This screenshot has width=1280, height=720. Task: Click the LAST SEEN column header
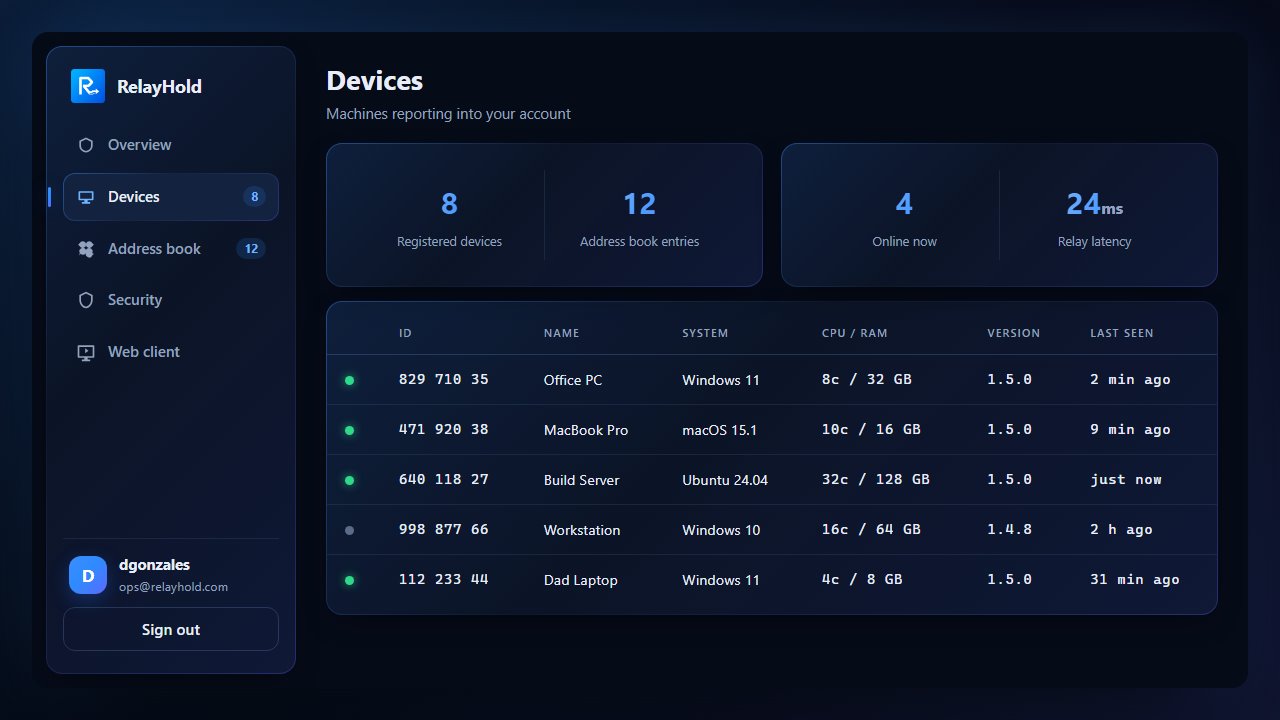tap(1122, 333)
